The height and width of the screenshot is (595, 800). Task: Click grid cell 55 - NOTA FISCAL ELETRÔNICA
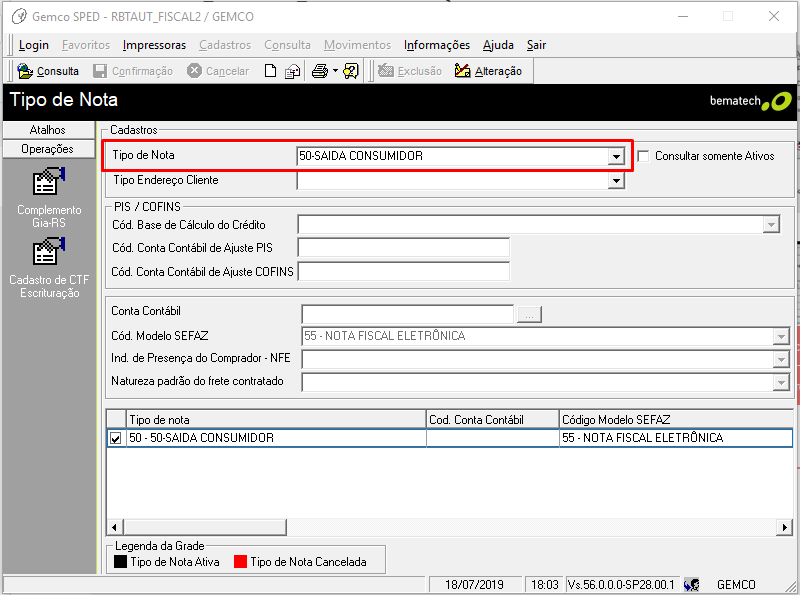(x=676, y=438)
